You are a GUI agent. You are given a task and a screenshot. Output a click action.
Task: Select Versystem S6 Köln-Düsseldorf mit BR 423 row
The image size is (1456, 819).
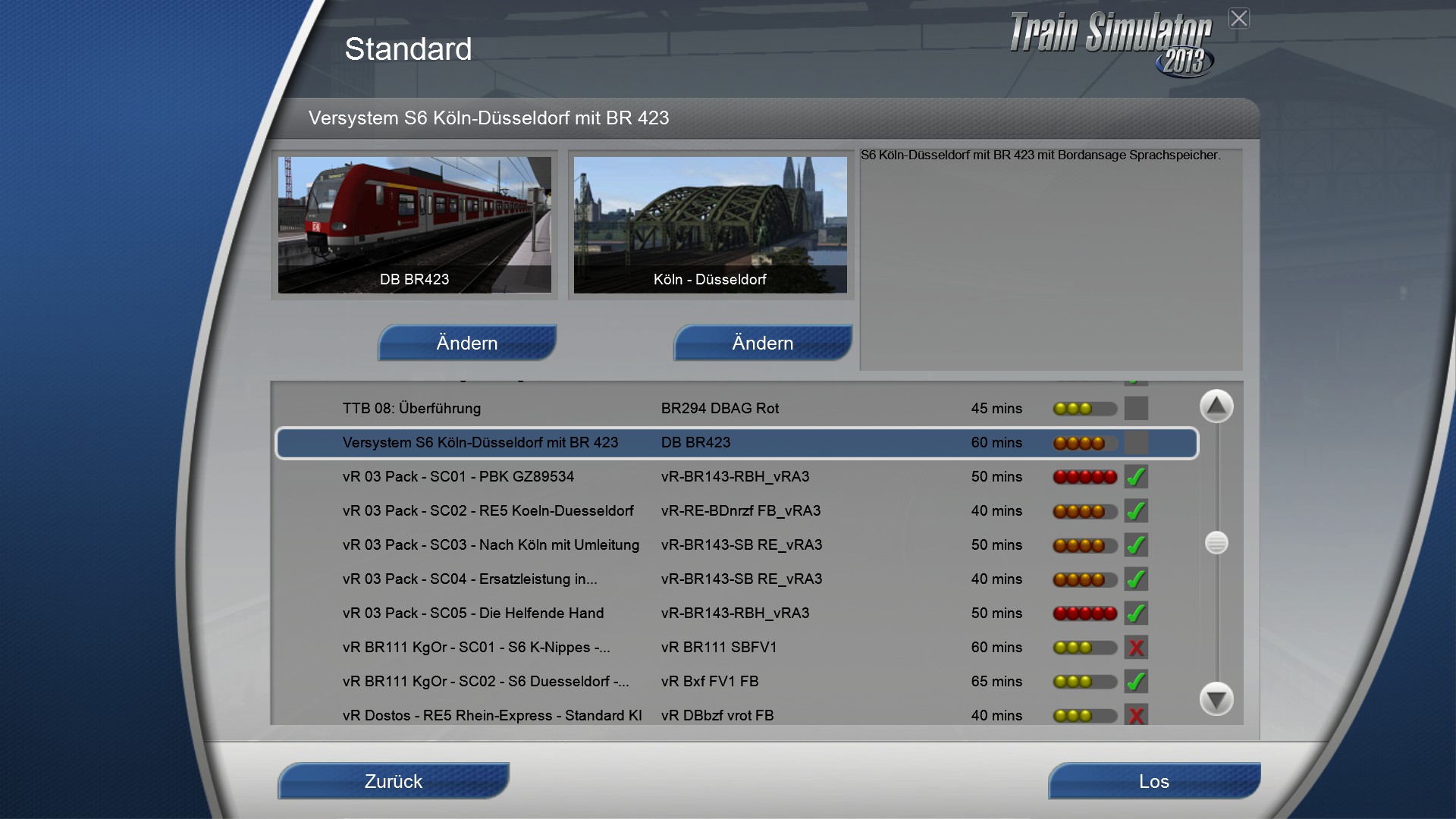click(x=737, y=443)
